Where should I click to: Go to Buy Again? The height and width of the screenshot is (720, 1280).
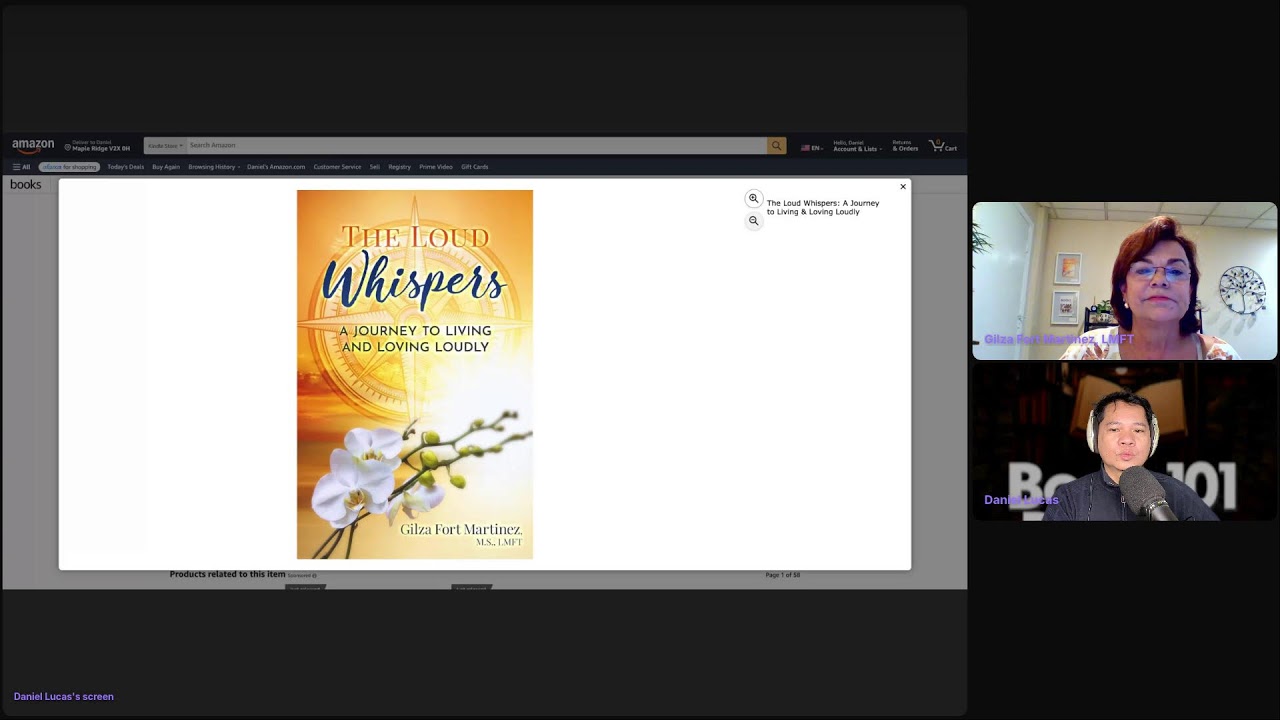click(166, 167)
